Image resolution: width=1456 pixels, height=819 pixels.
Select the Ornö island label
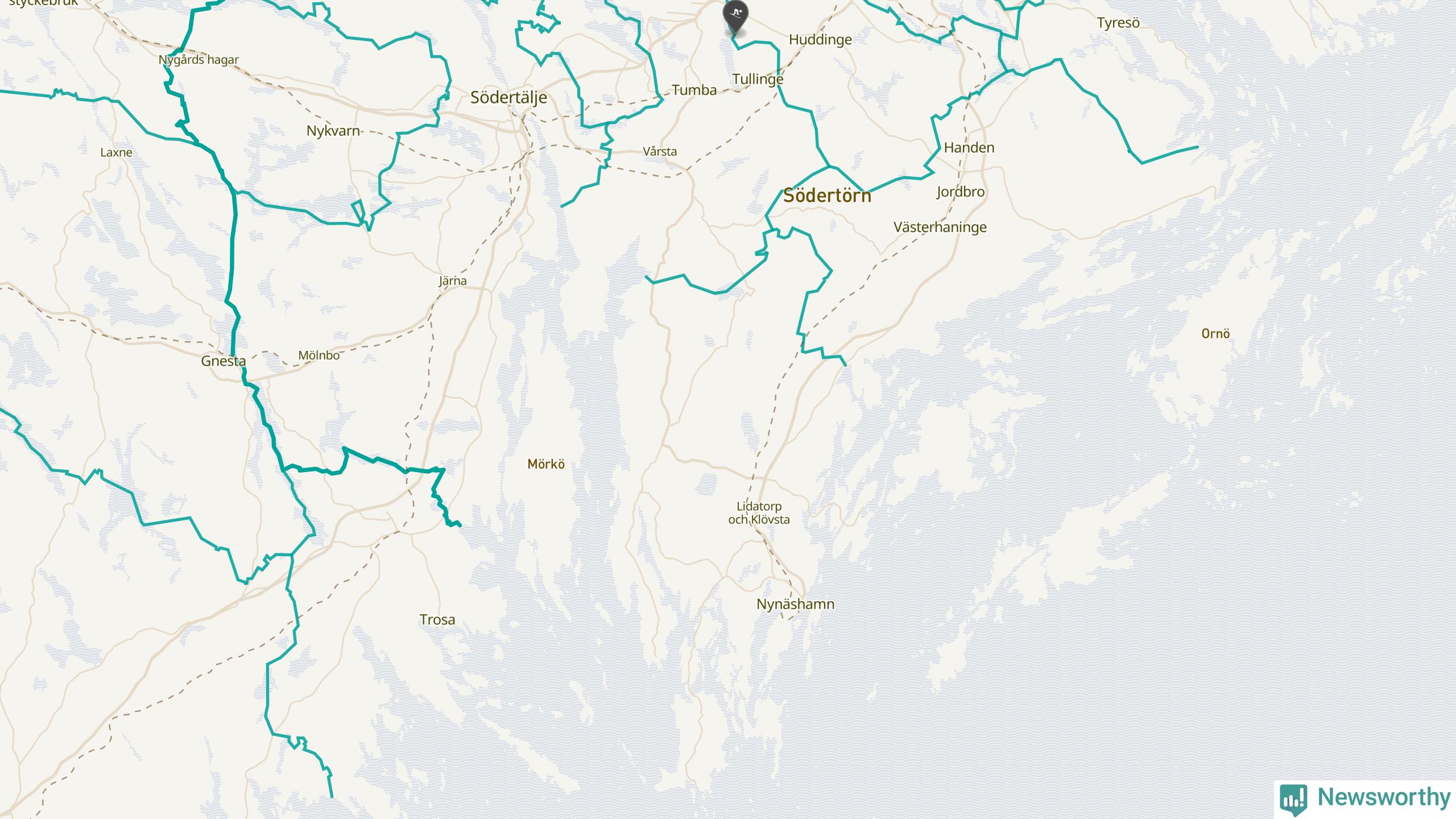[1215, 334]
